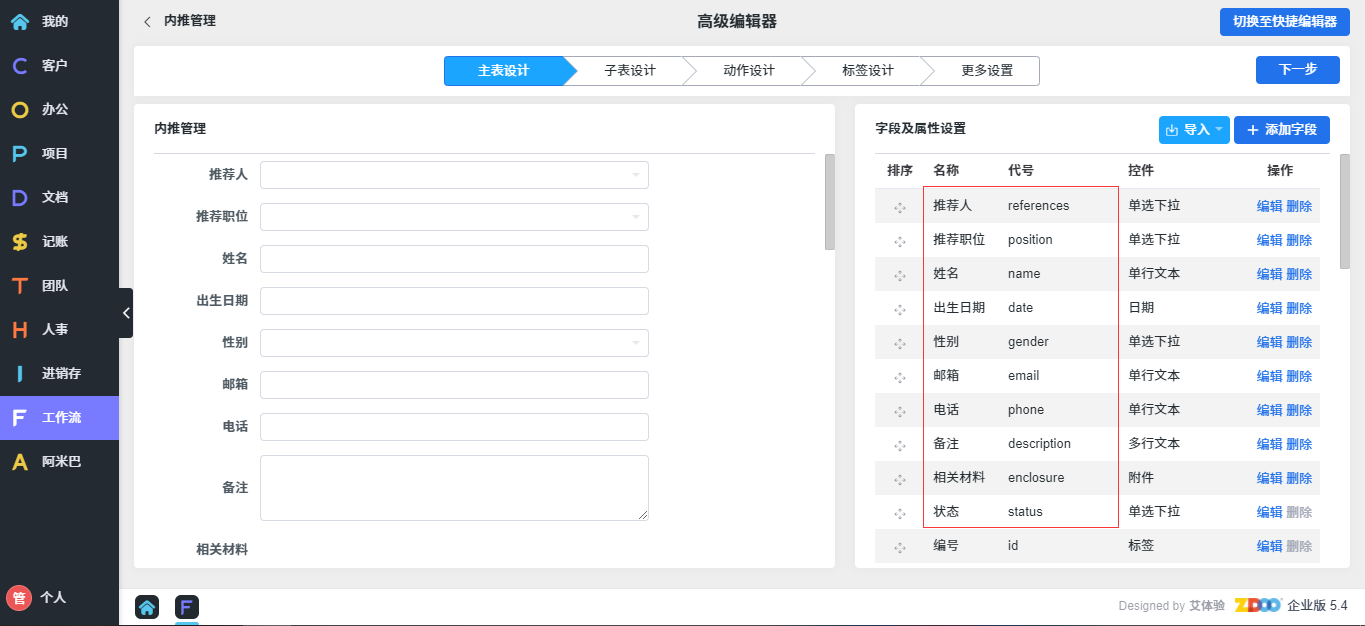The width and height of the screenshot is (1365, 626).
Task: Click the 添加字段 button
Action: point(1281,130)
